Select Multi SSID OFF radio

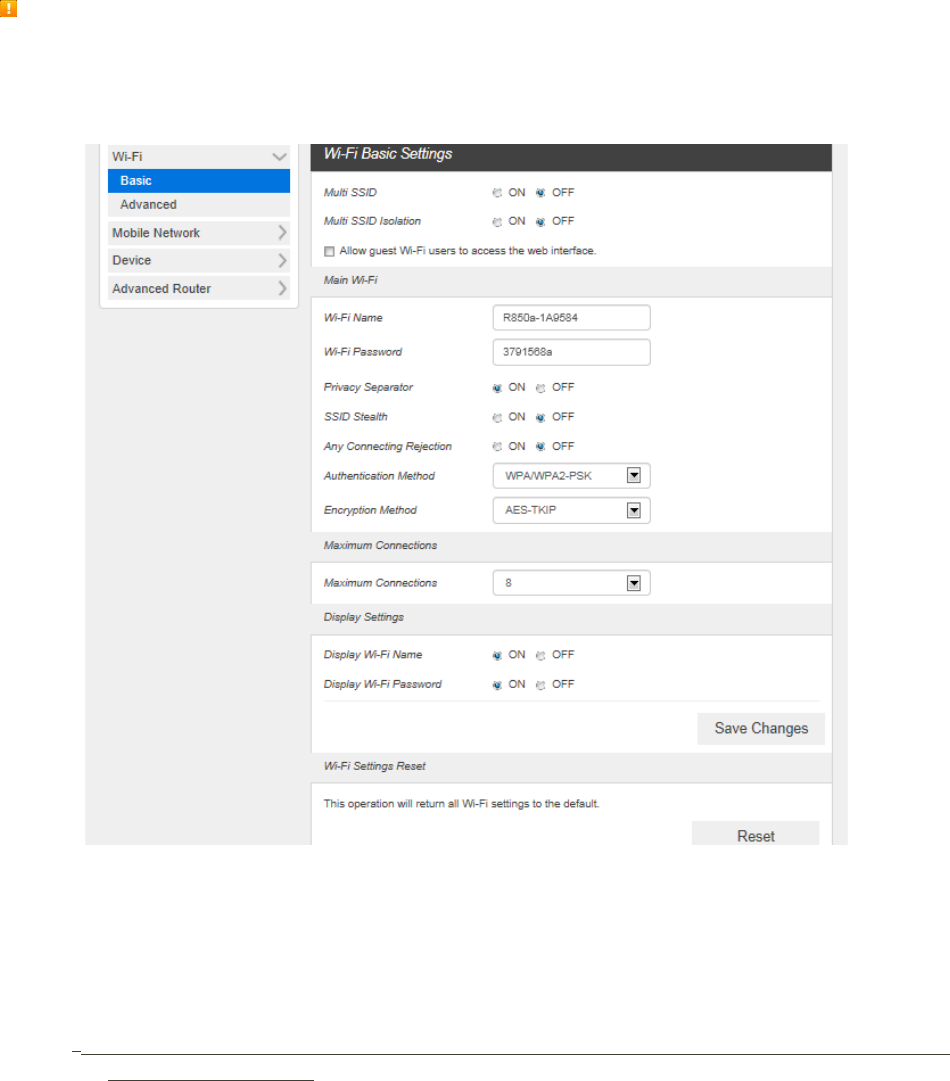(x=540, y=193)
